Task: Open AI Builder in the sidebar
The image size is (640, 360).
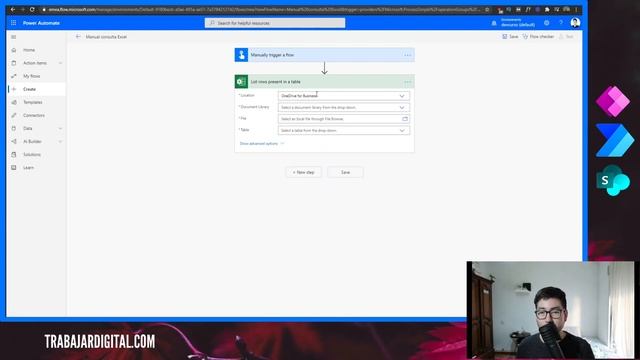Action: [x=32, y=141]
